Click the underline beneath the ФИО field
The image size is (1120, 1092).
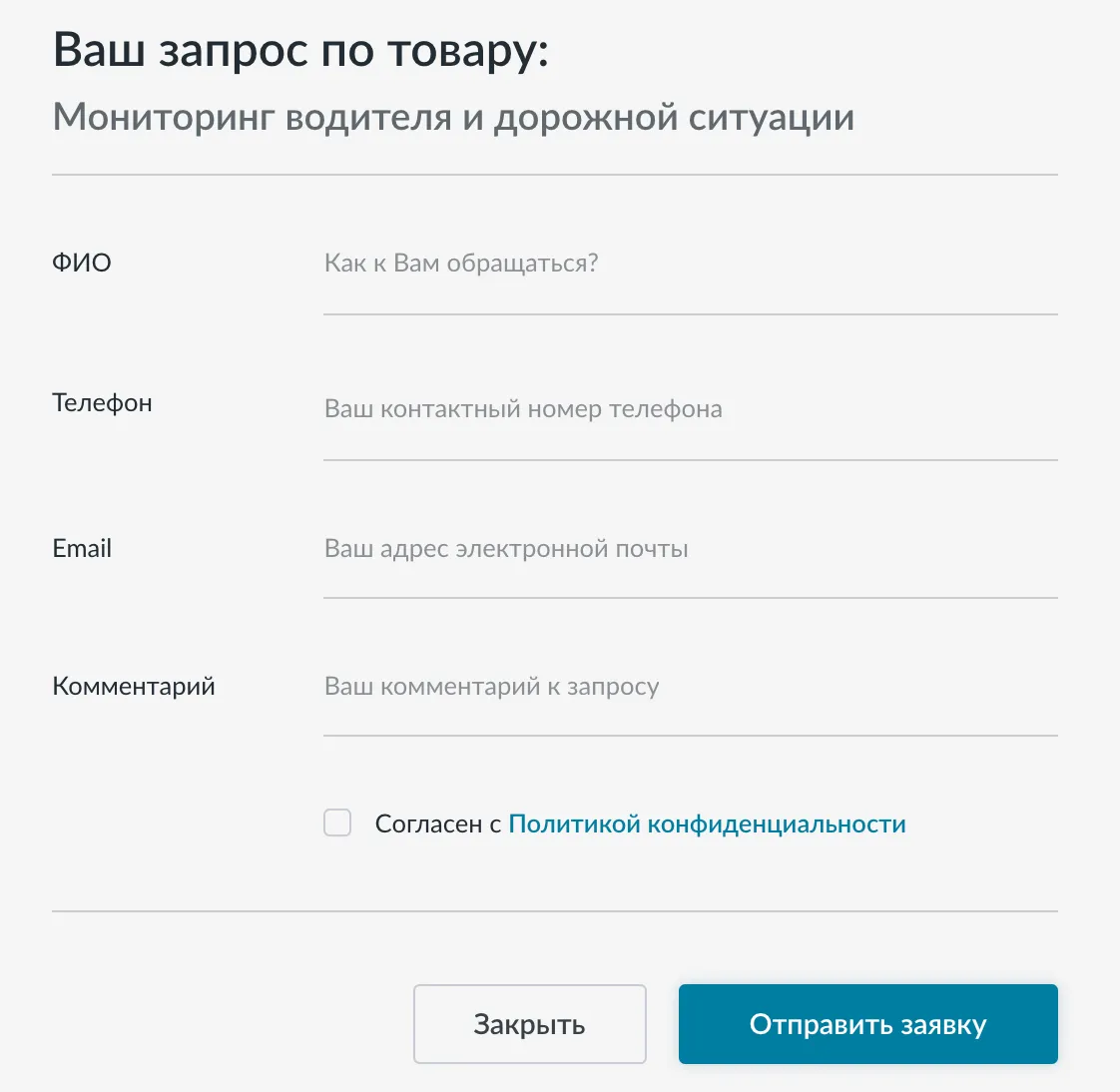tap(689, 314)
